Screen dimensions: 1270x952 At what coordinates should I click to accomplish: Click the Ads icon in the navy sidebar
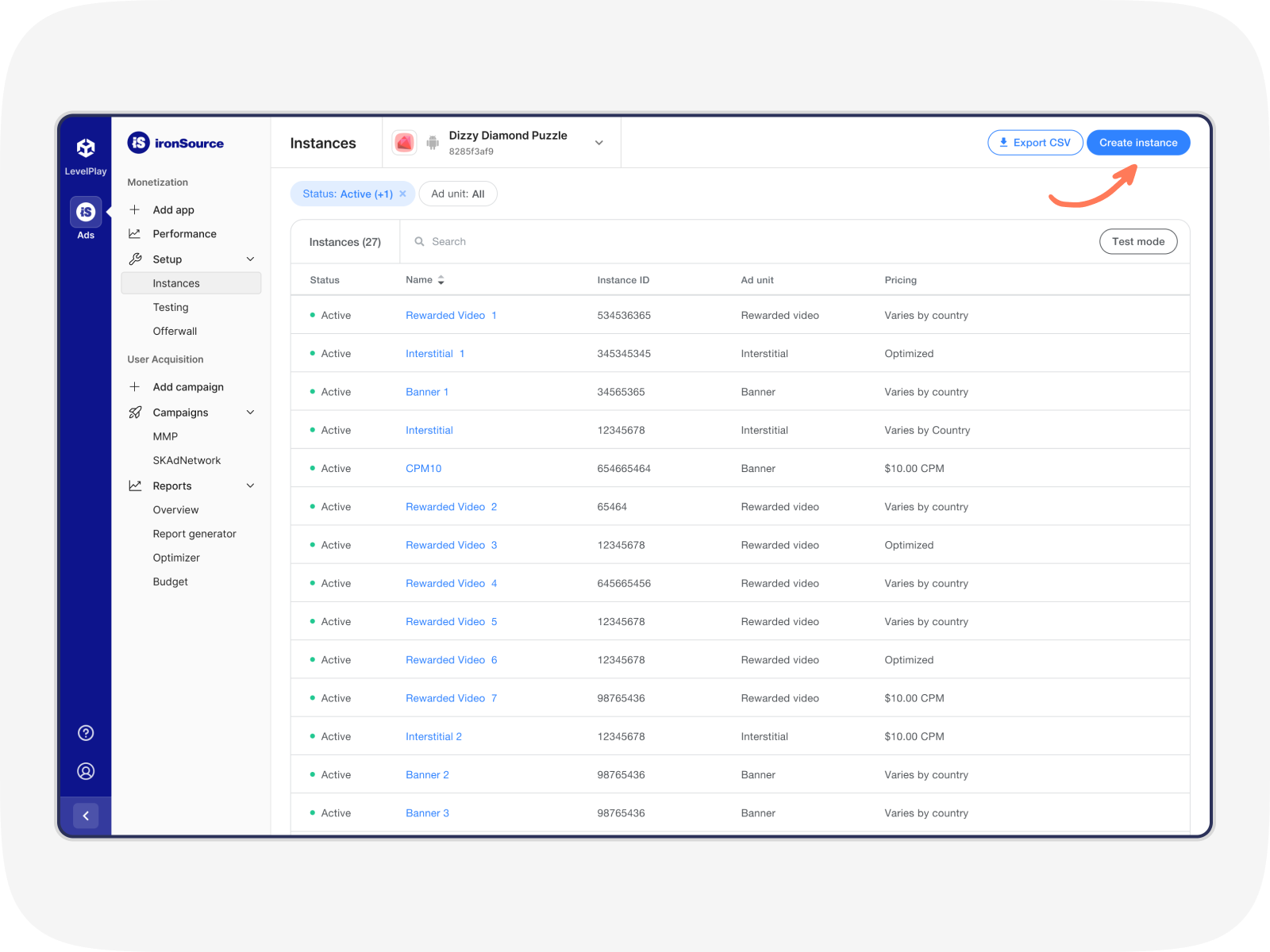tap(85, 213)
